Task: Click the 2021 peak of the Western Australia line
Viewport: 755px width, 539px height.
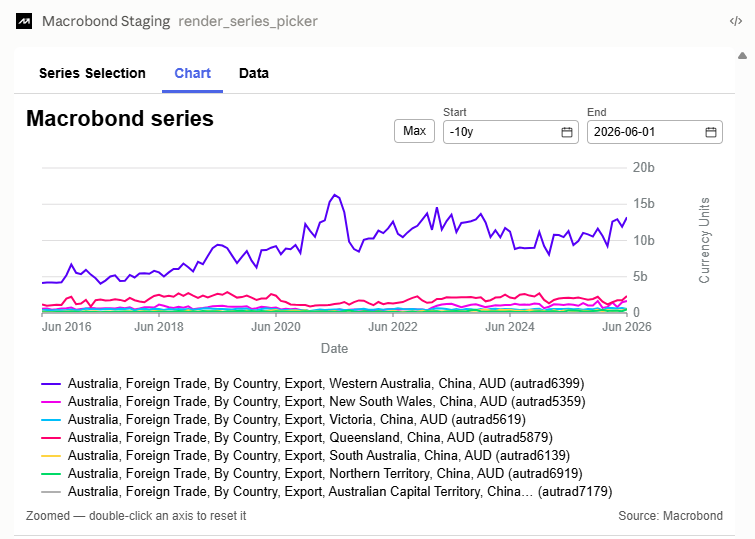Action: 335,195
